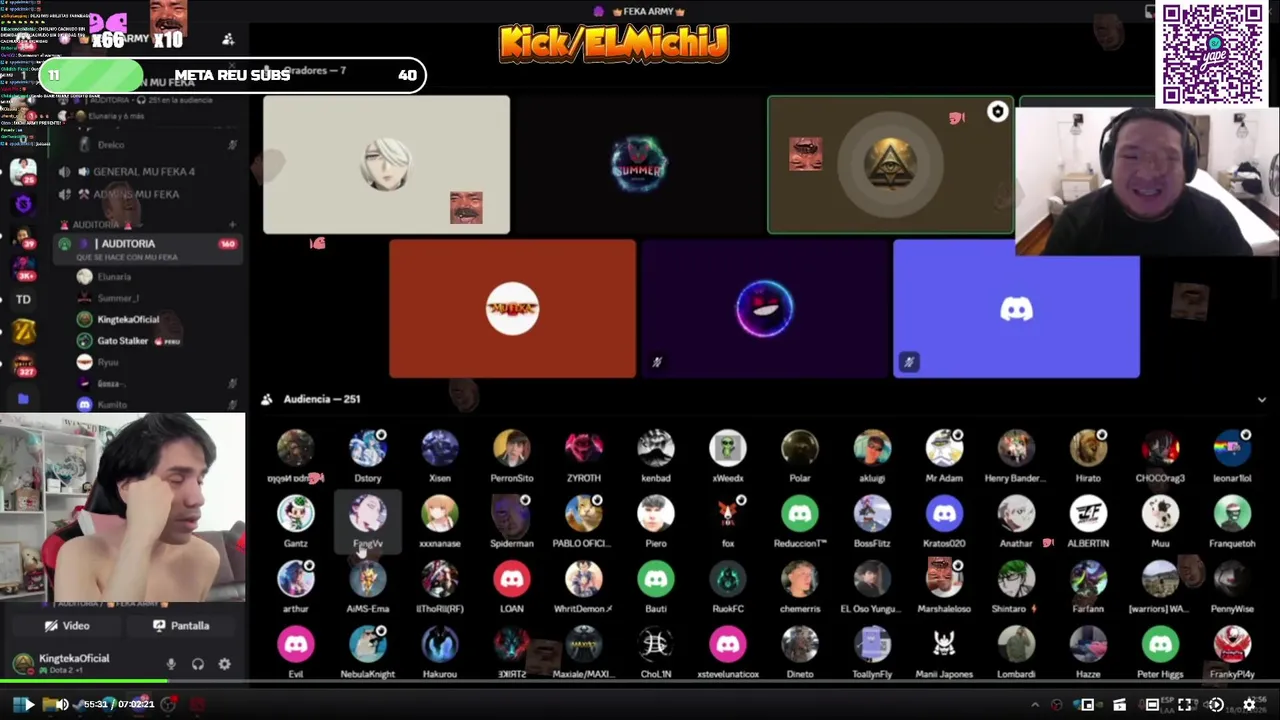1280x720 pixels.
Task: Open the server icon with 3K+ badge
Action: (23, 268)
